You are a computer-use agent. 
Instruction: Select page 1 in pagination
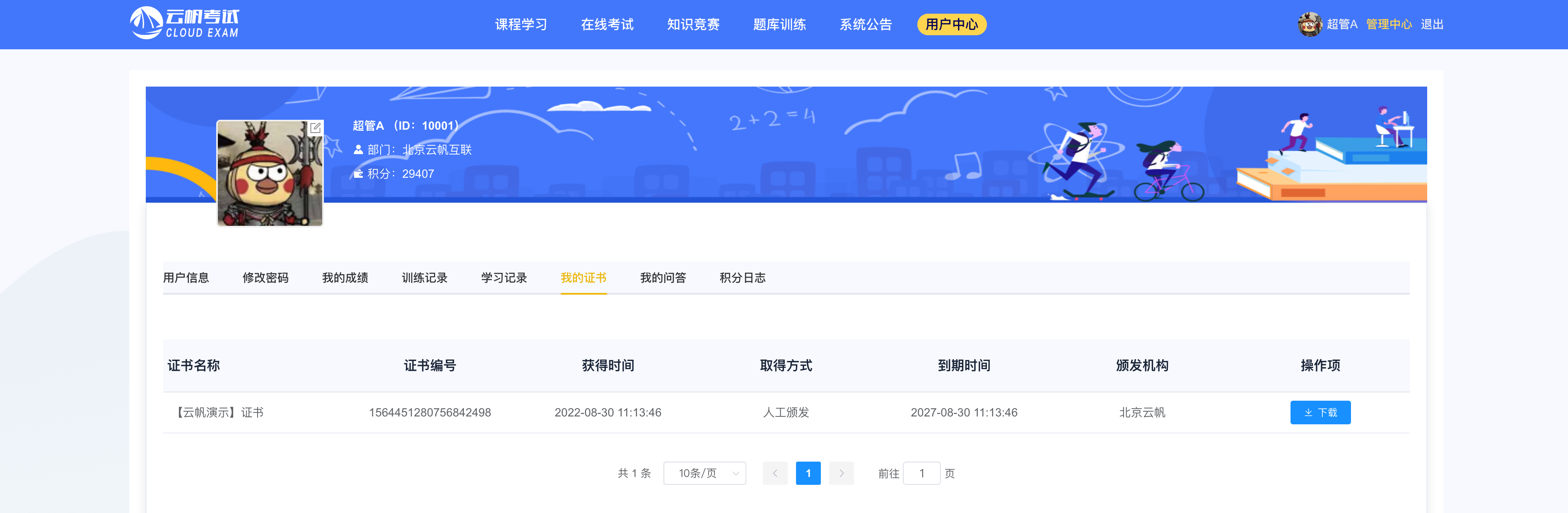(x=808, y=473)
